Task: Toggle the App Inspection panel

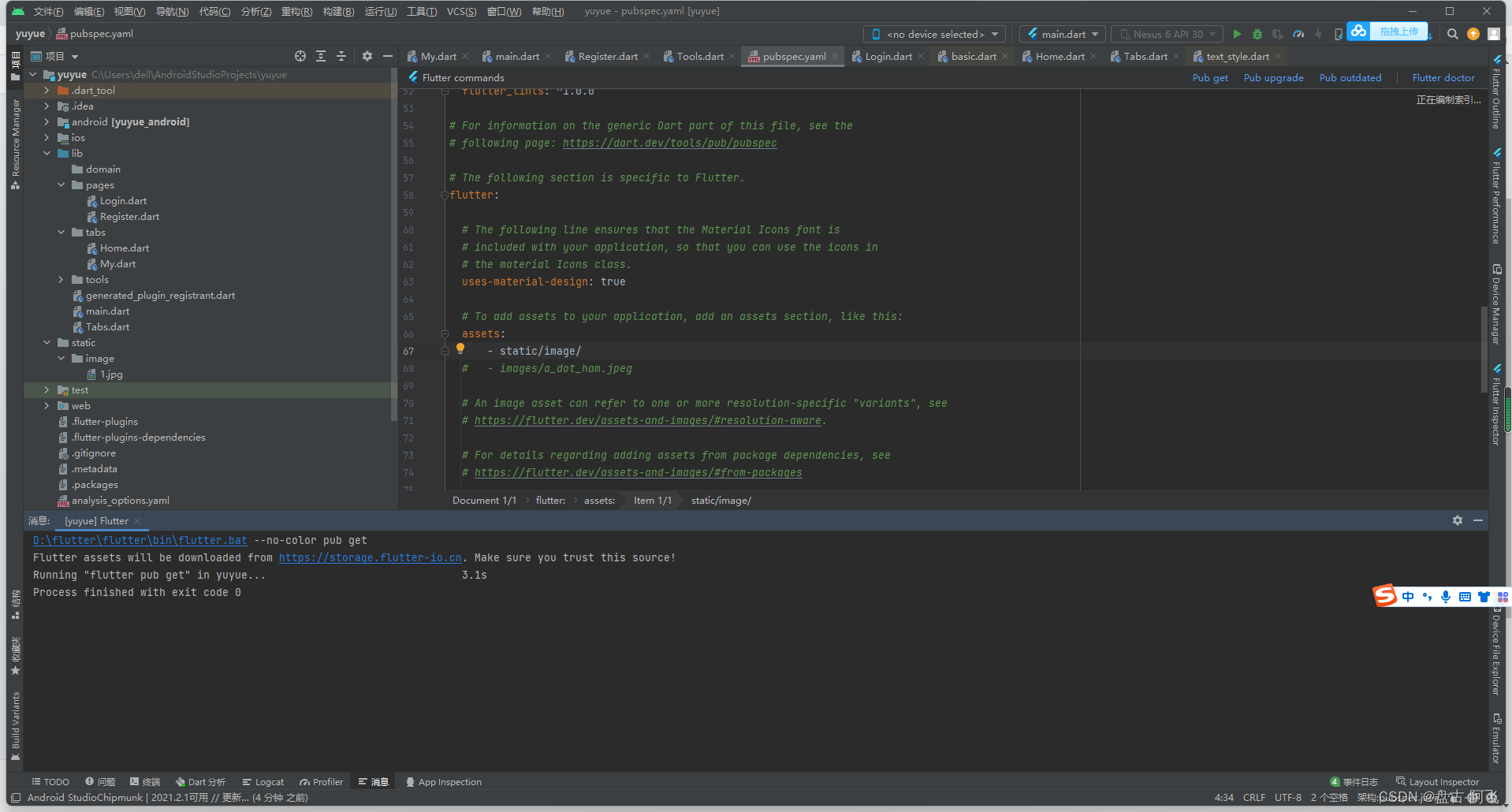Action: pos(443,781)
